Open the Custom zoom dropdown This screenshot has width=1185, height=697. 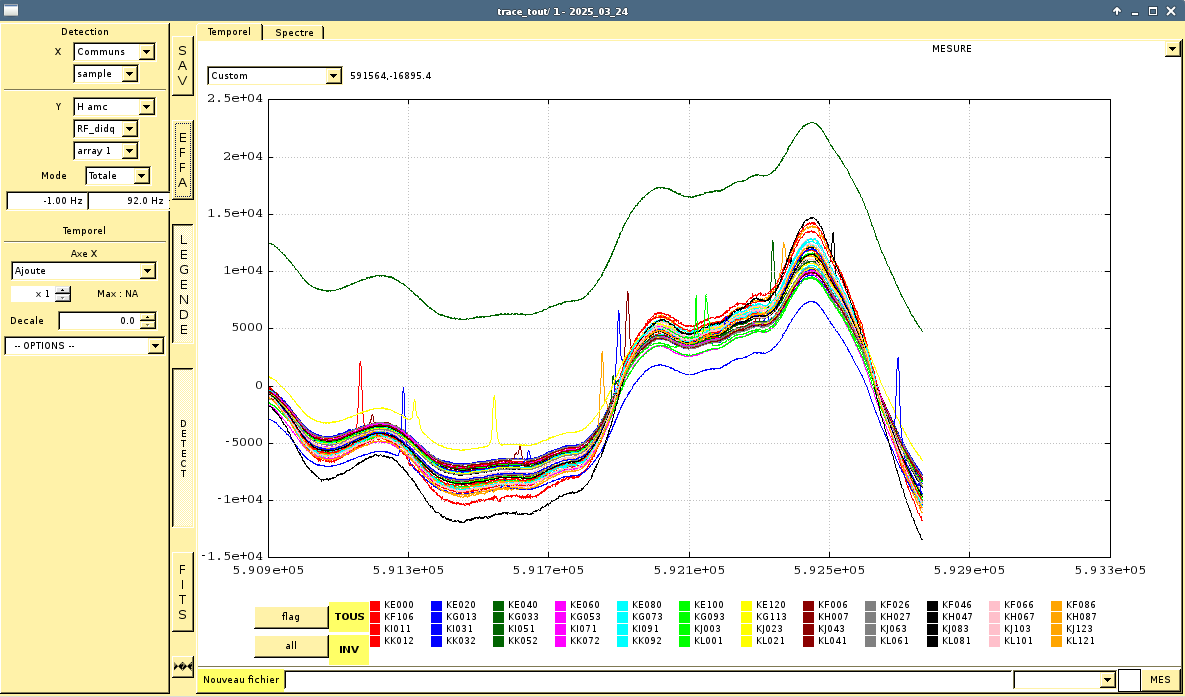[333, 76]
